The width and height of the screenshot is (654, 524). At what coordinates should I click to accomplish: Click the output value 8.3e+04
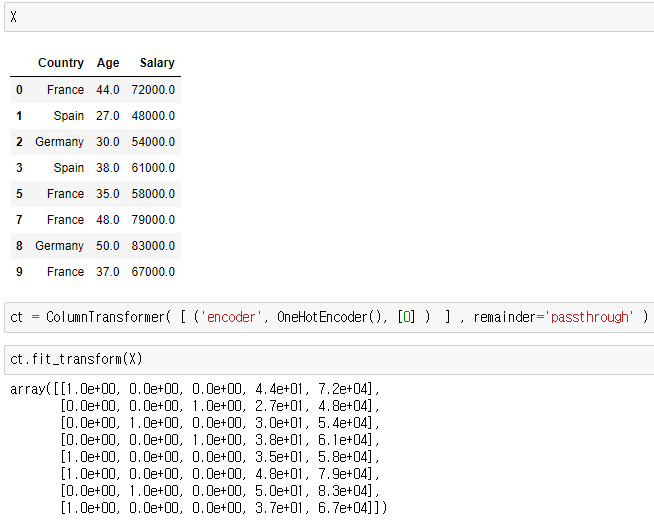click(342, 491)
